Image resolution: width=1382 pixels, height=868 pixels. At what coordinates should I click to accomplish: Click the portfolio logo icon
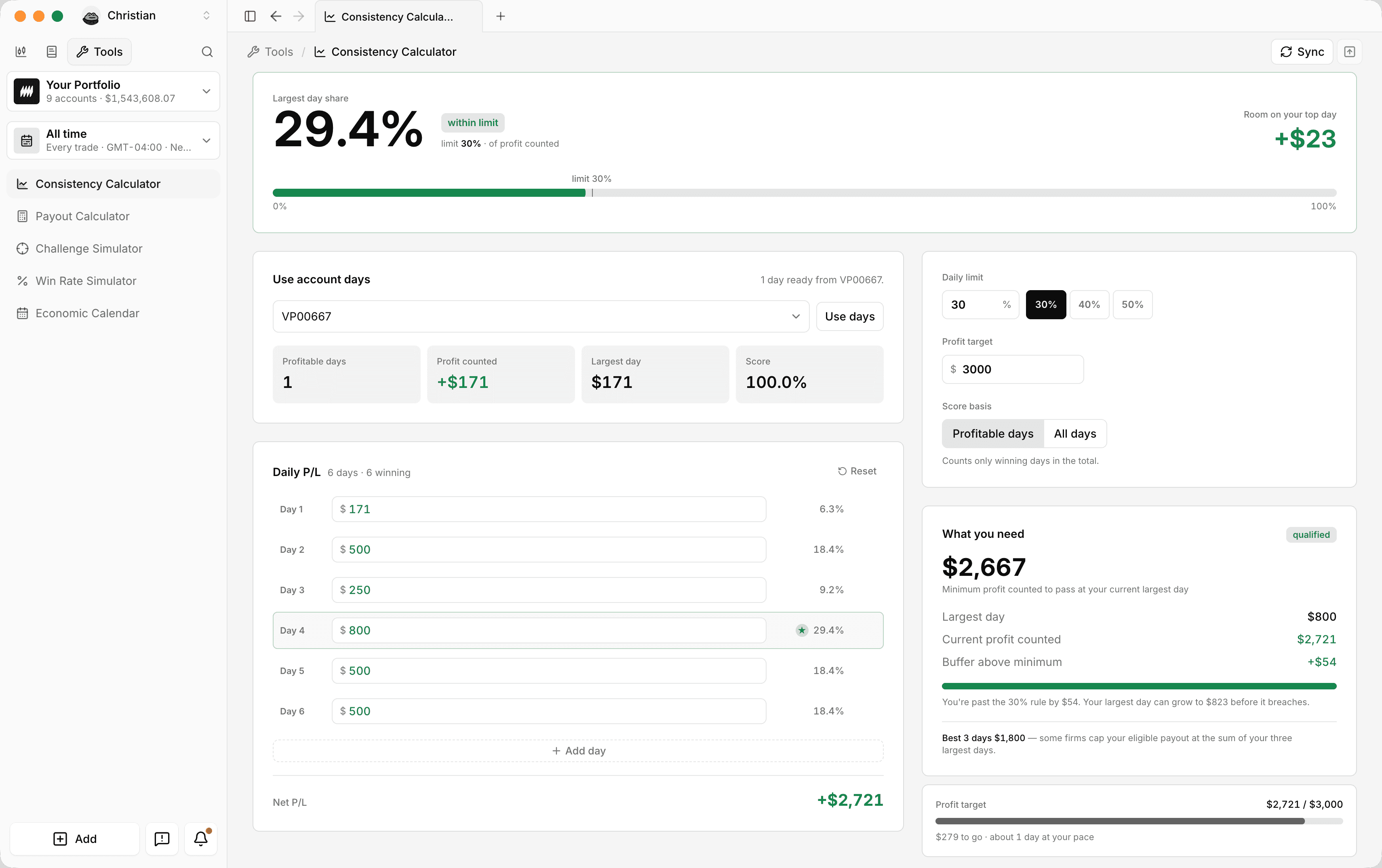pyautogui.click(x=26, y=91)
